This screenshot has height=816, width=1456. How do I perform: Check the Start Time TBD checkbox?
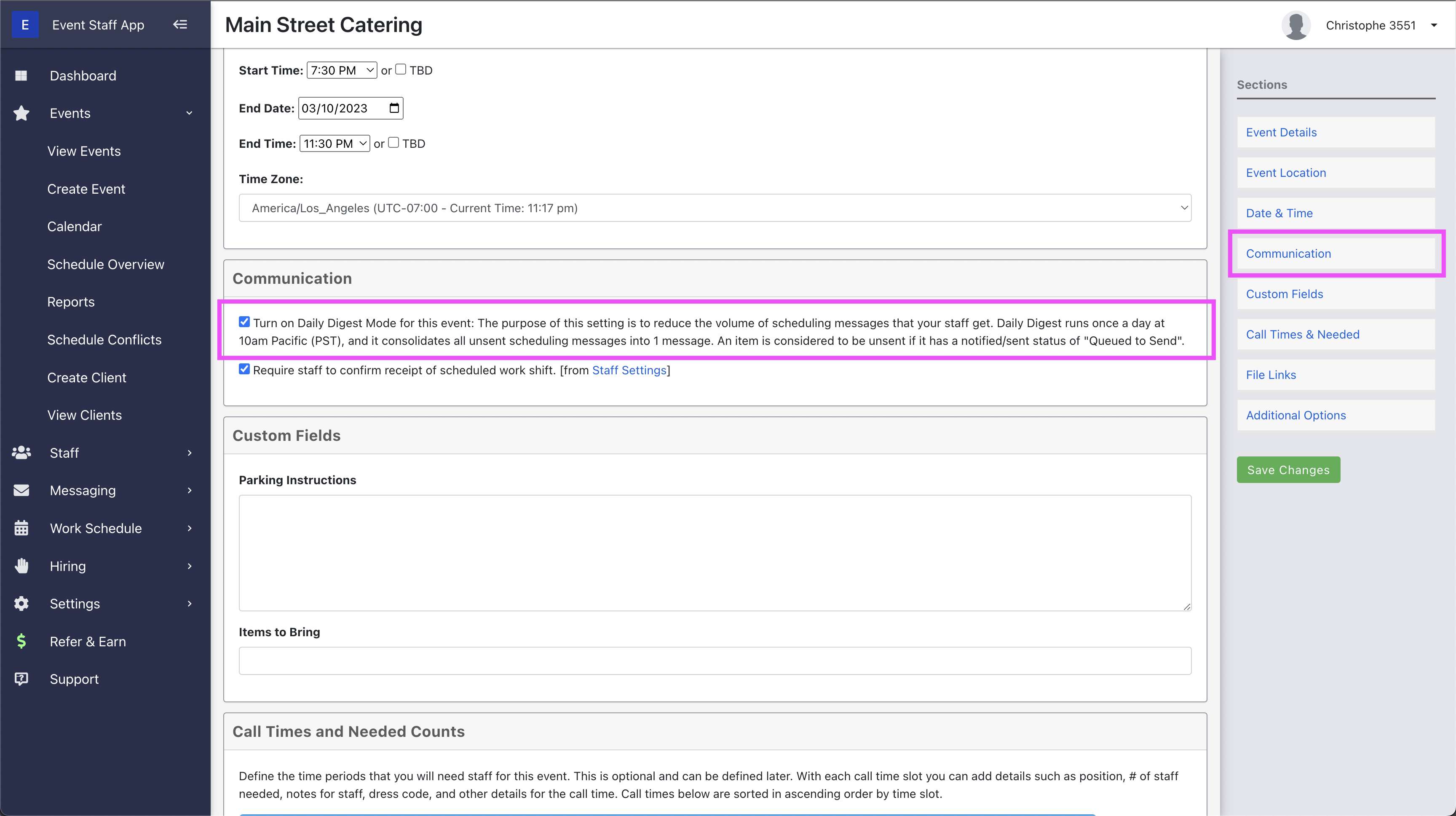[401, 69]
